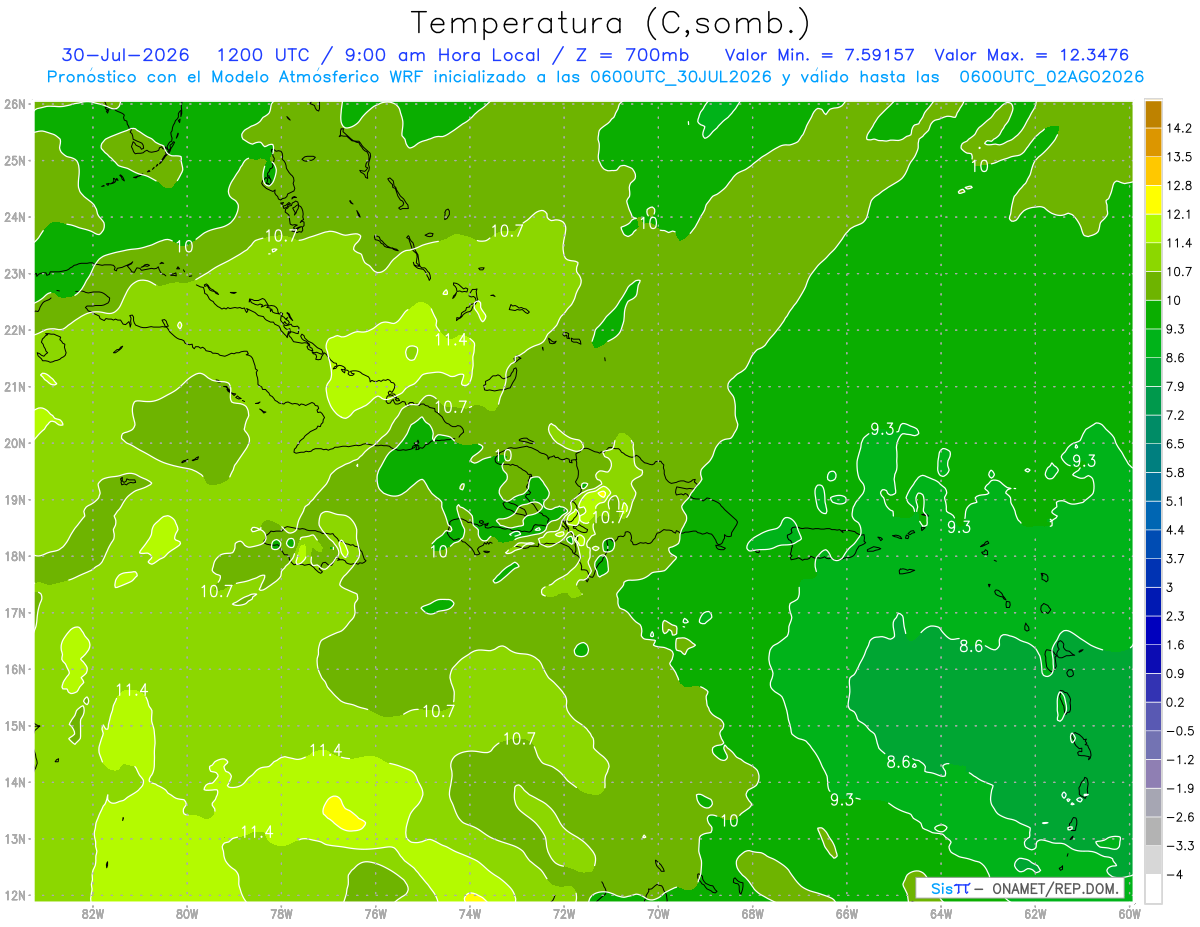Click the "66W" longitude axis label
1200x927 pixels.
click(x=847, y=914)
